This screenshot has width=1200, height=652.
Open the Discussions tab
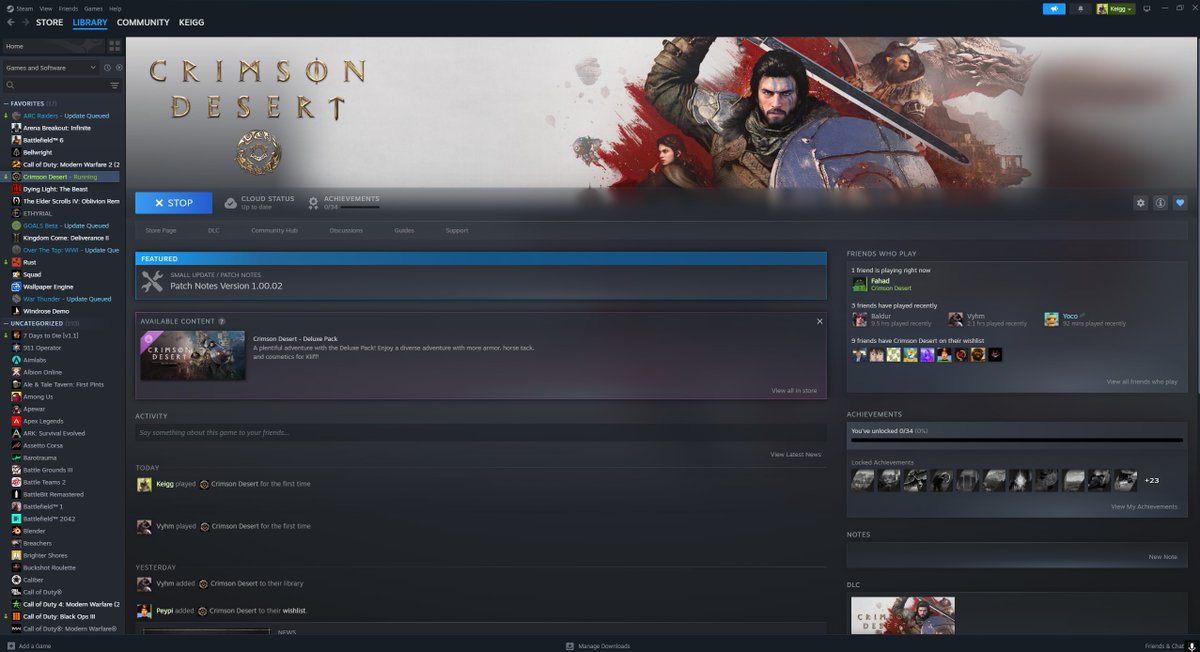[x=346, y=231]
